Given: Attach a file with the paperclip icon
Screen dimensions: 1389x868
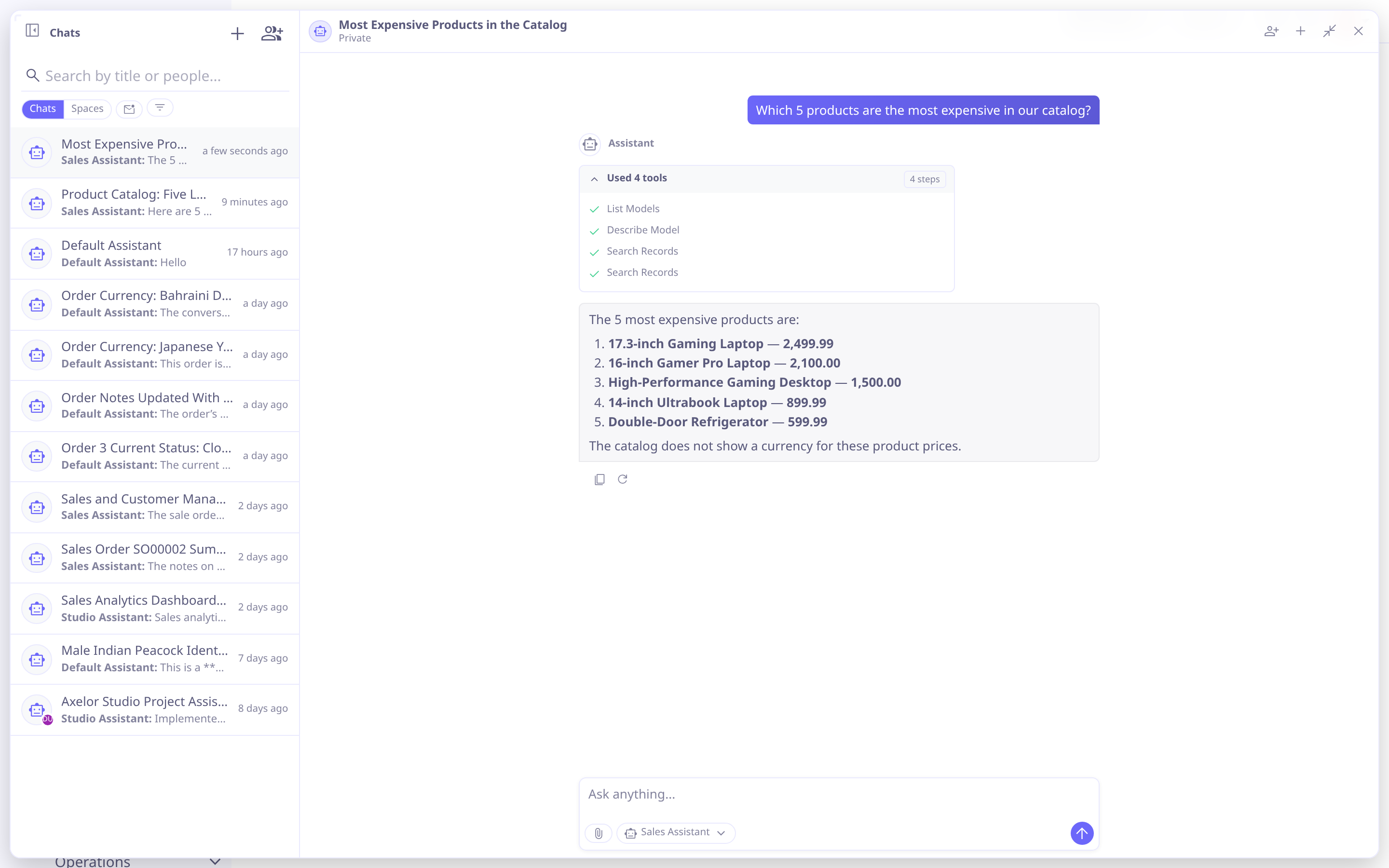Looking at the screenshot, I should (598, 833).
